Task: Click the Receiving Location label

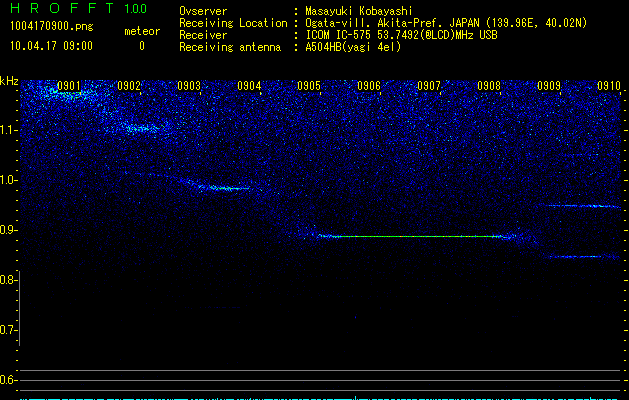Action: pyautogui.click(x=233, y=23)
